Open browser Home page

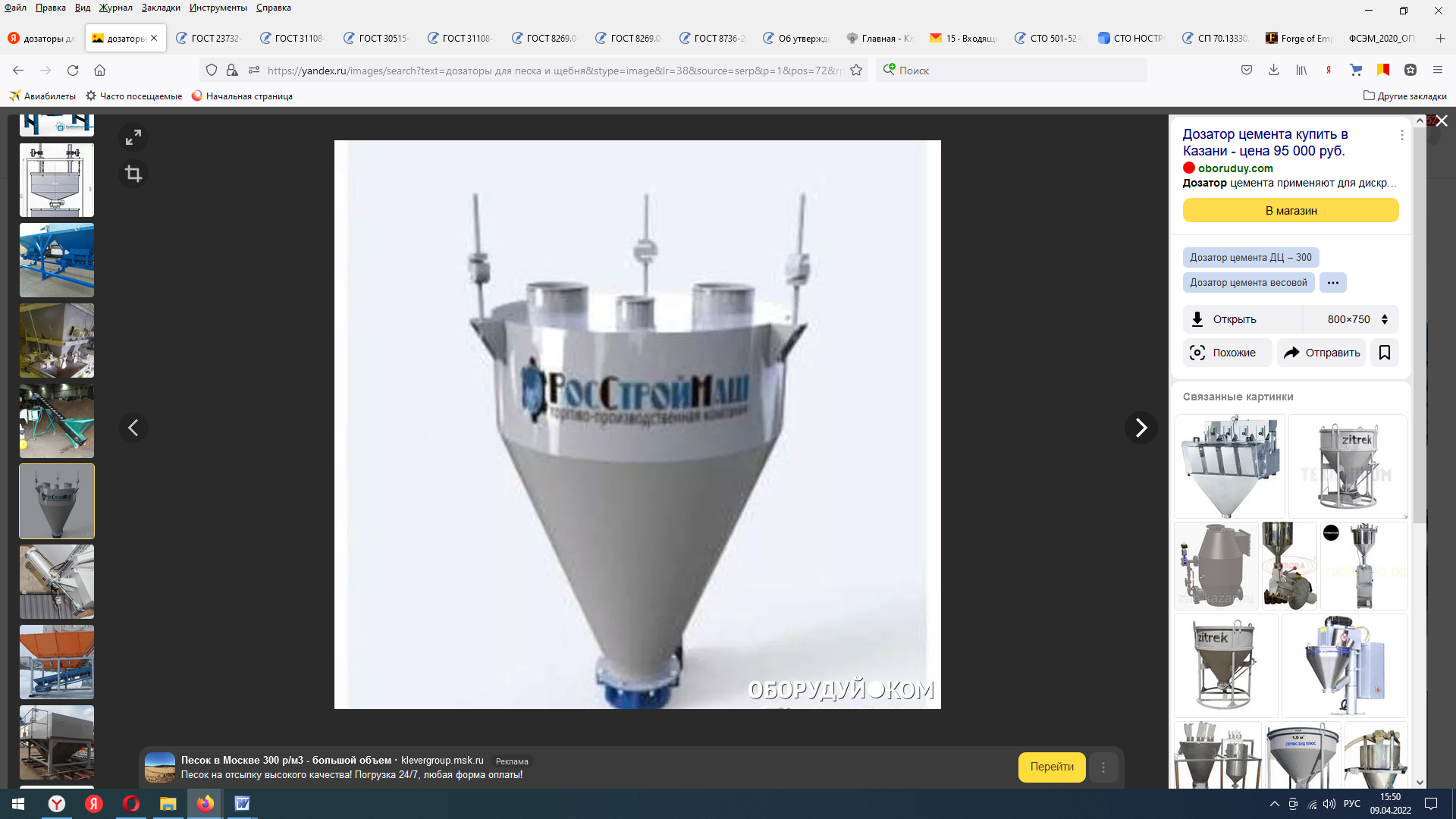tap(99, 71)
